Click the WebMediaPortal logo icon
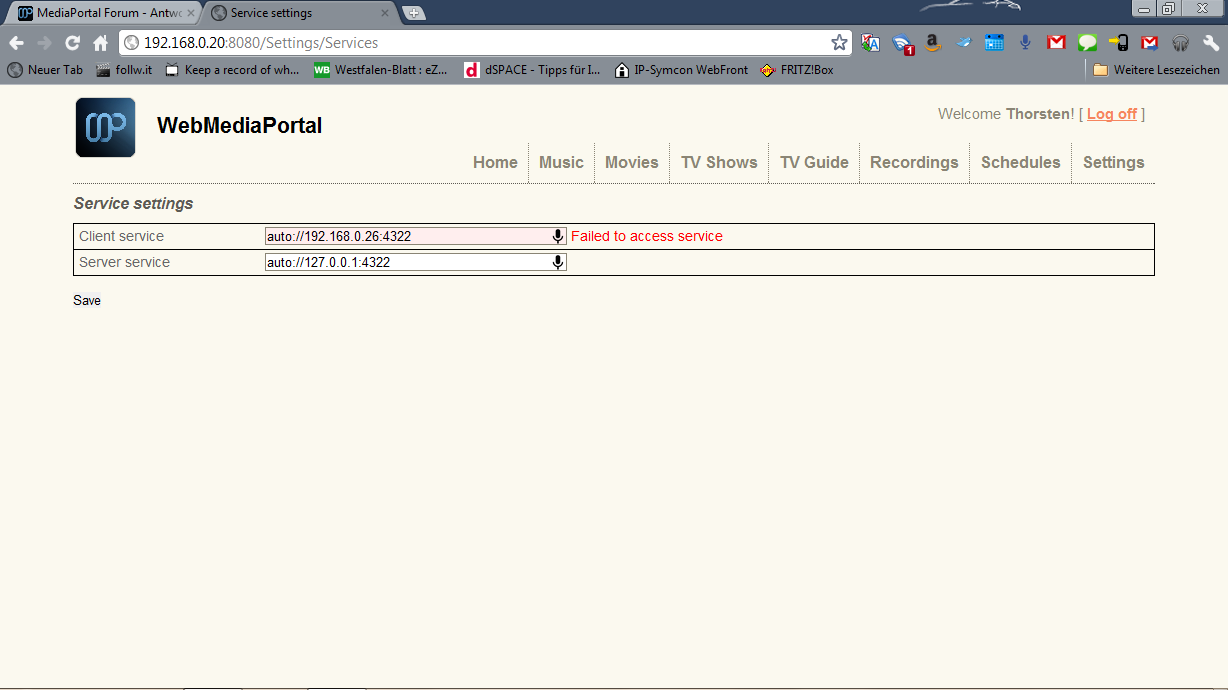The image size is (1228, 690). coord(105,127)
